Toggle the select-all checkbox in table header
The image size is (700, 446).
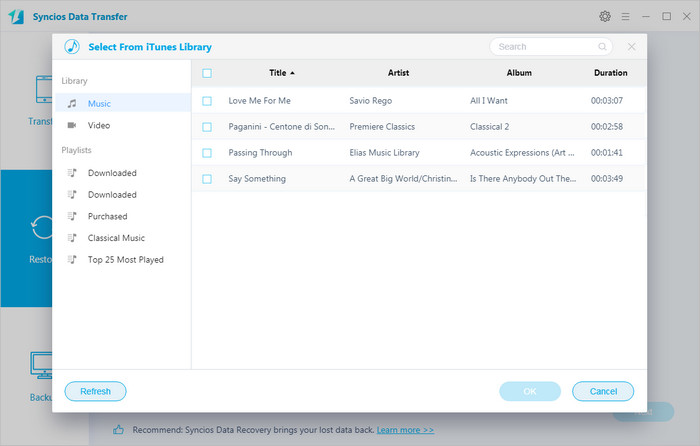207,73
